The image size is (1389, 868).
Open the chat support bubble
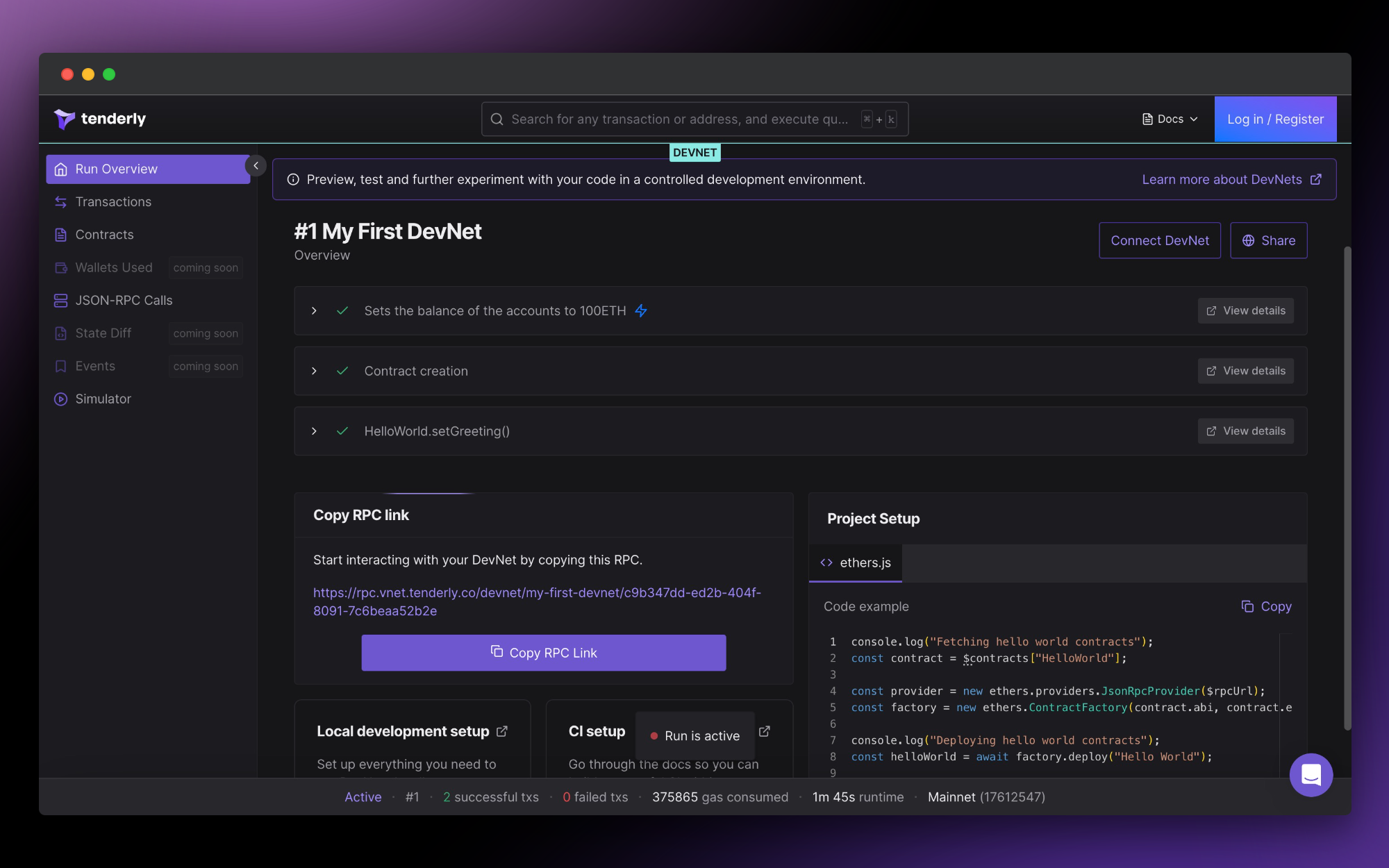point(1311,774)
